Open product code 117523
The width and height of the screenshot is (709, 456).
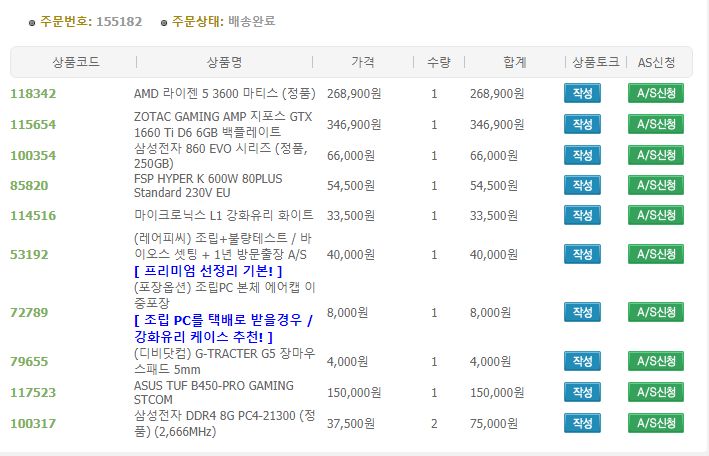[33, 392]
